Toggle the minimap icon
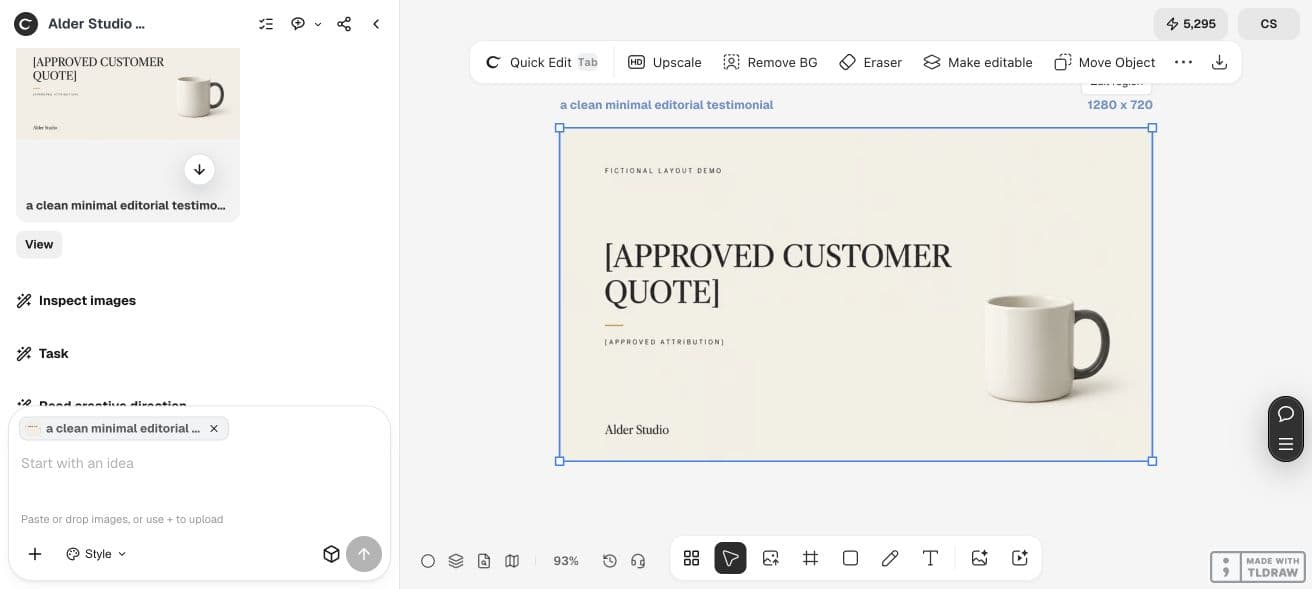 click(512, 561)
